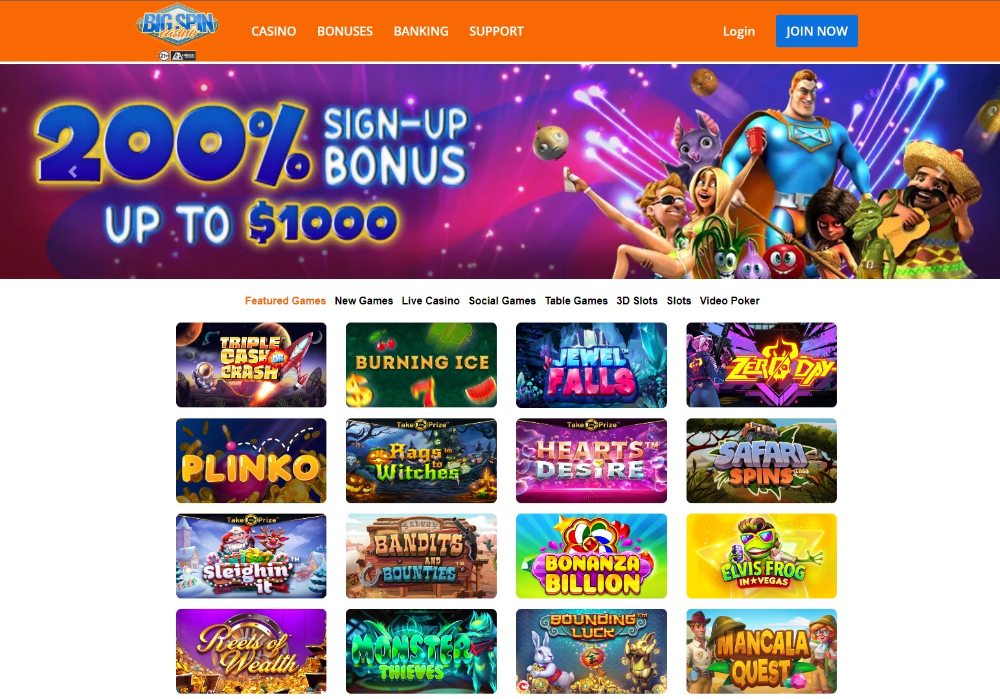
Task: Launch Bonanza Billion slot
Action: click(x=591, y=556)
